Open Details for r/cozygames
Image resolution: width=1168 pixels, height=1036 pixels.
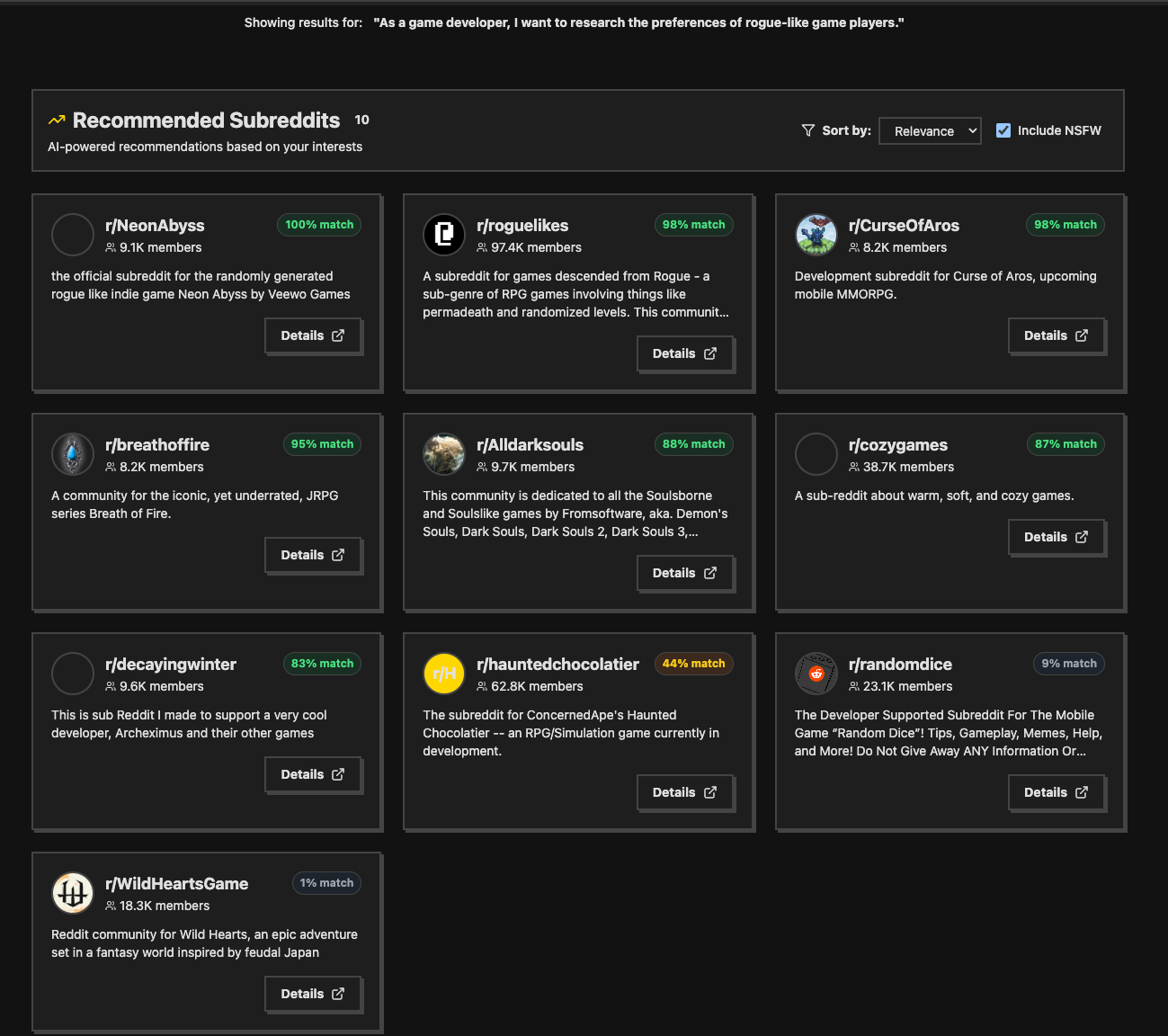pyautogui.click(x=1056, y=537)
